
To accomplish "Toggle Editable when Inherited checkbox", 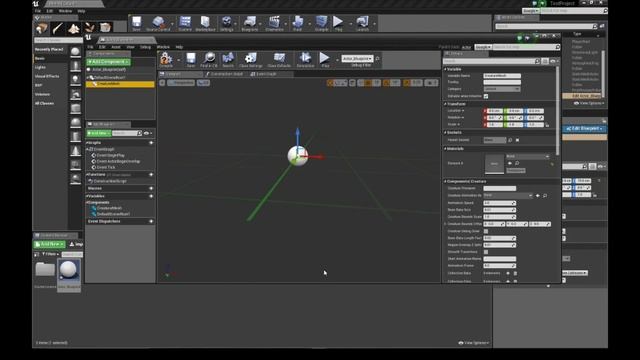I will pos(486,96).
